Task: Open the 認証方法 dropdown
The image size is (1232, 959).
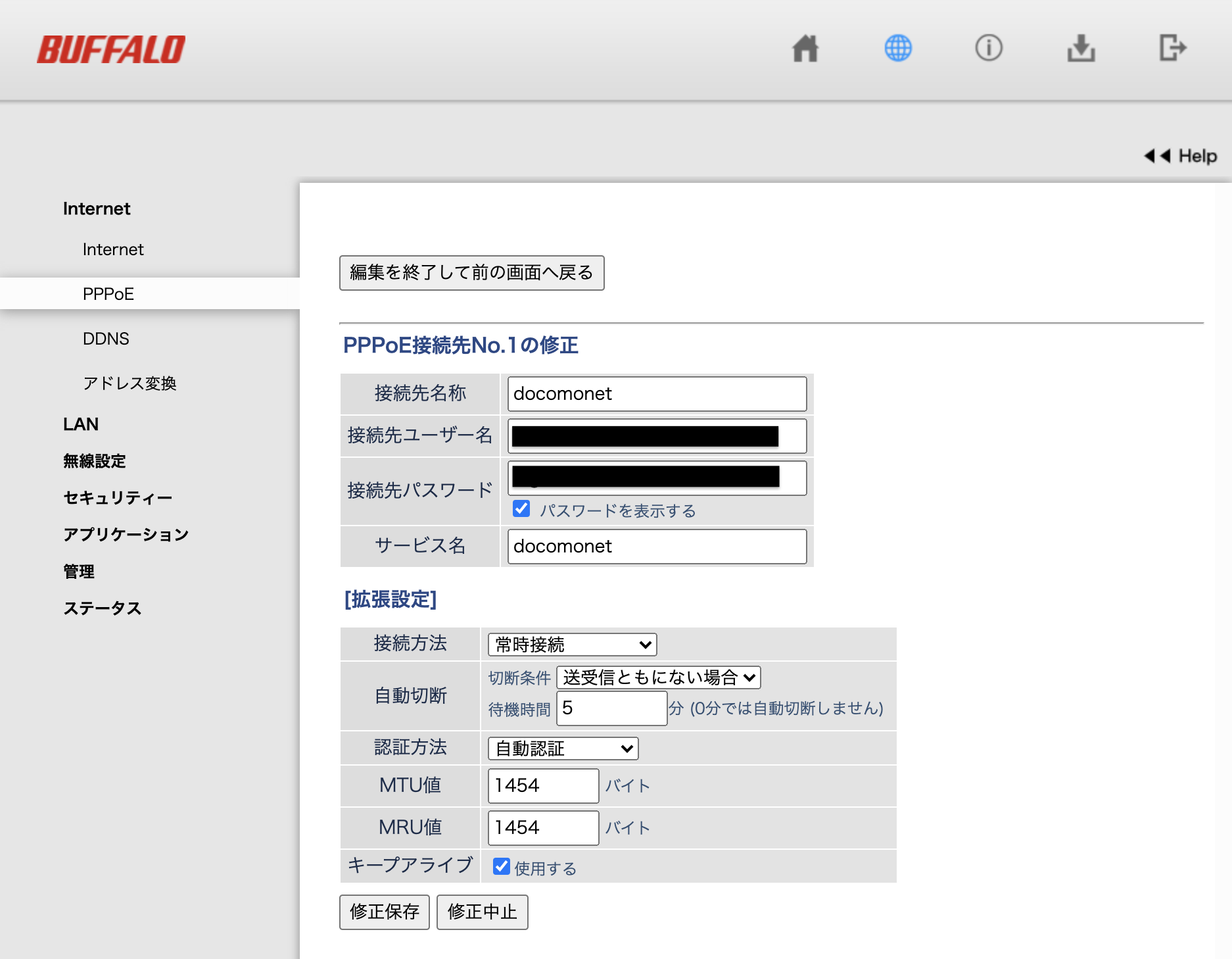Action: pos(561,748)
